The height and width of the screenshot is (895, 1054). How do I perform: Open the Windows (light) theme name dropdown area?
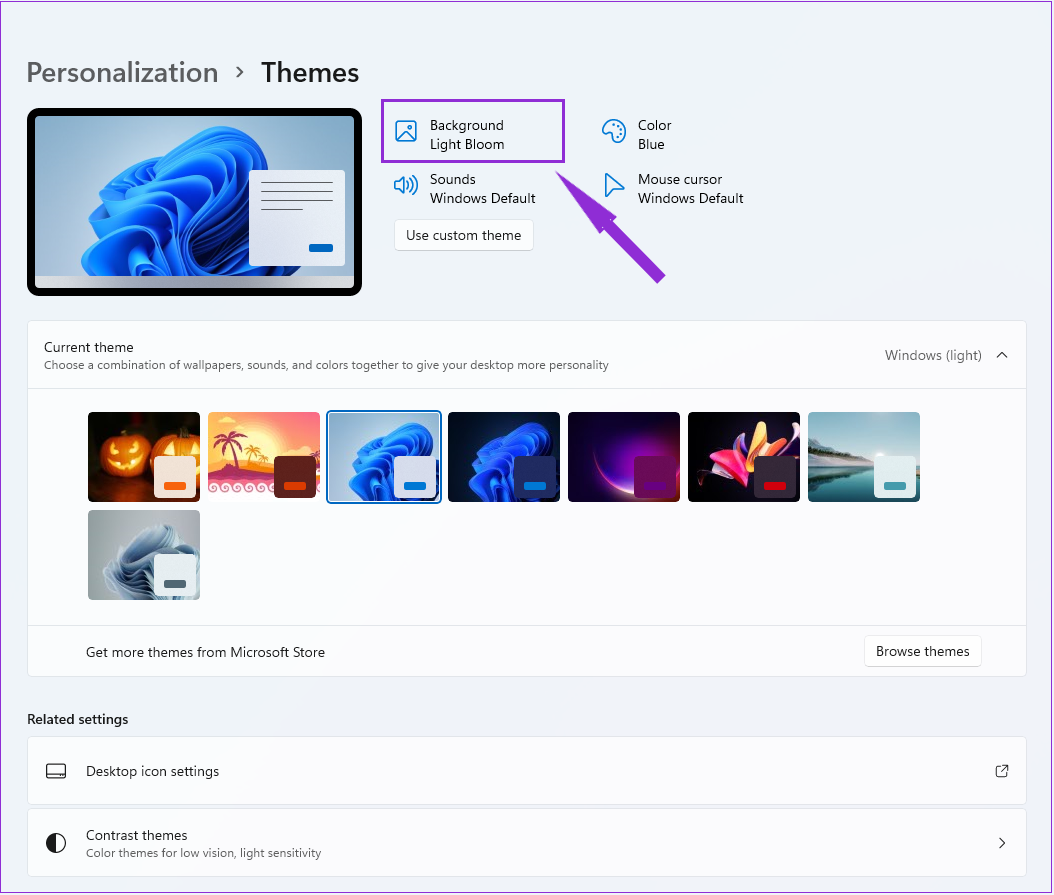click(933, 354)
